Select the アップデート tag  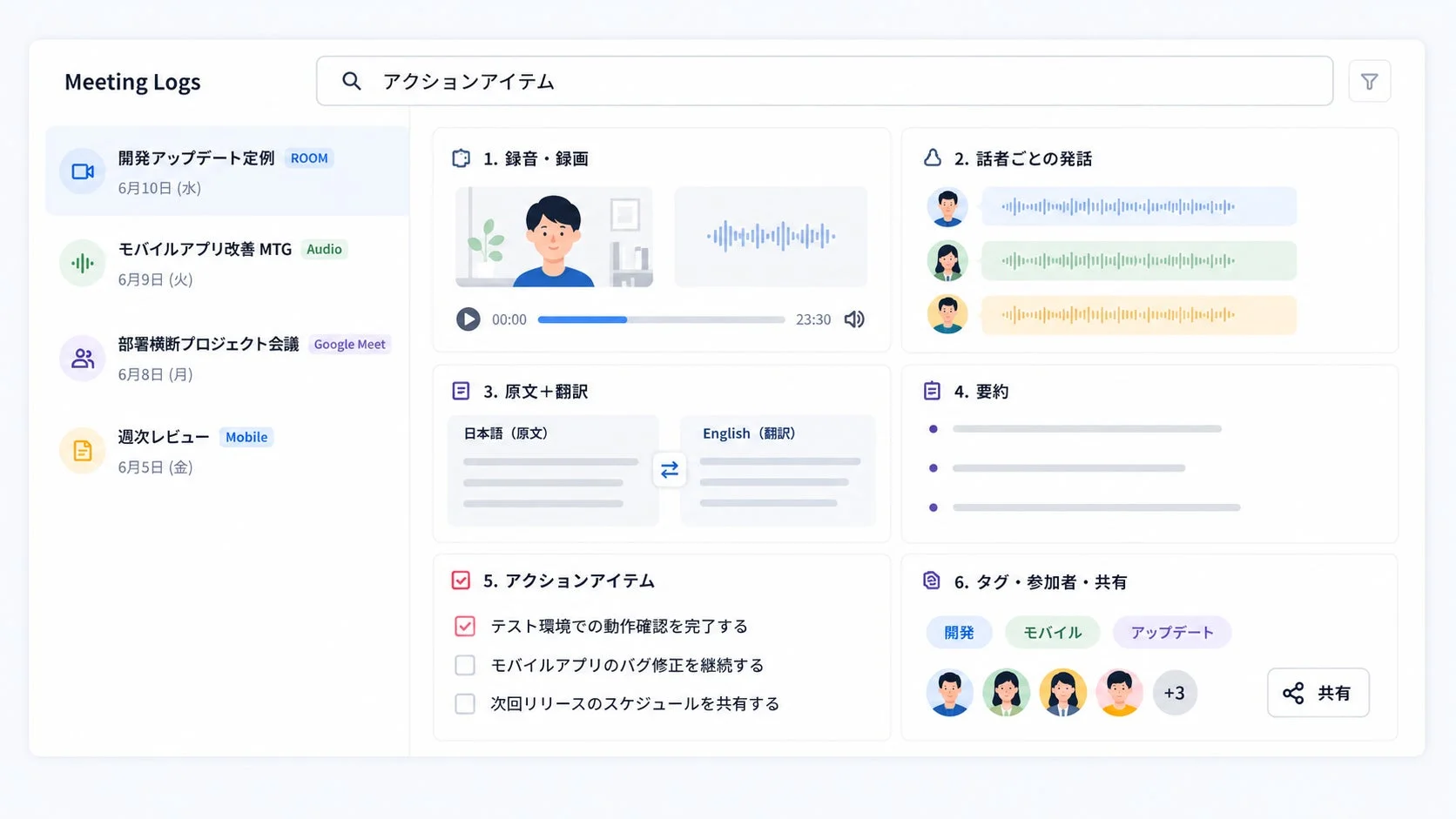pyautogui.click(x=1171, y=633)
